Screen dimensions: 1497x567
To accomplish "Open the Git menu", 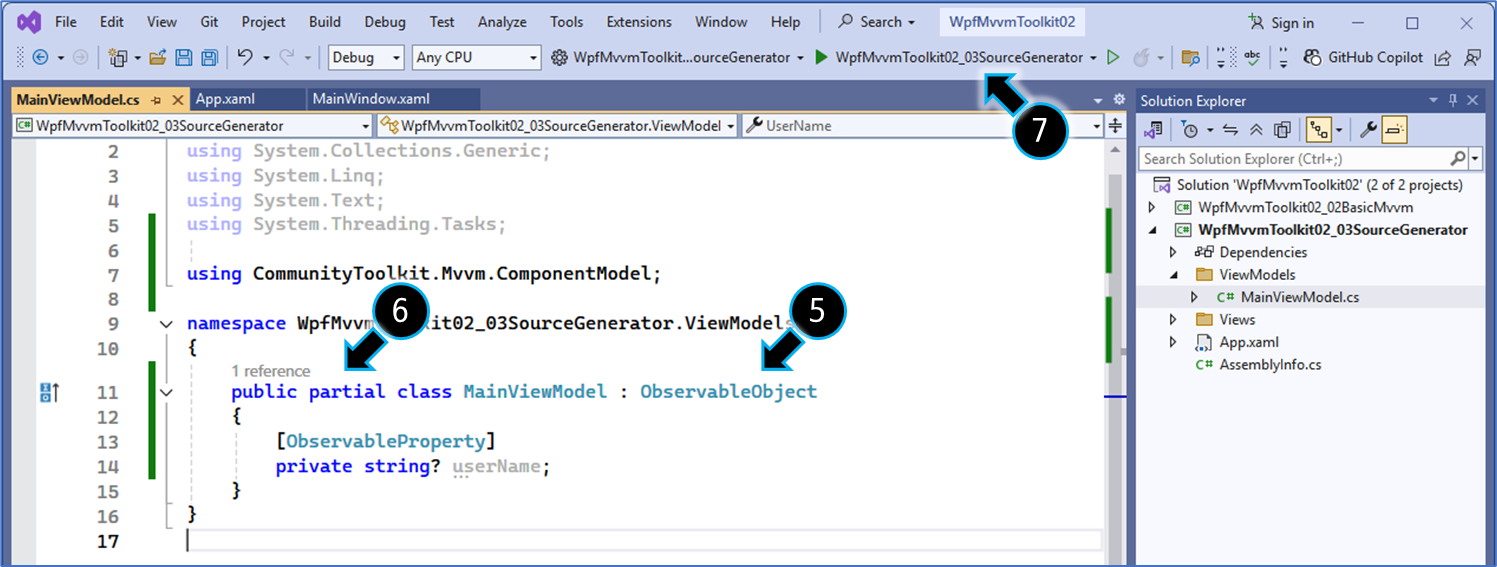I will [x=209, y=22].
